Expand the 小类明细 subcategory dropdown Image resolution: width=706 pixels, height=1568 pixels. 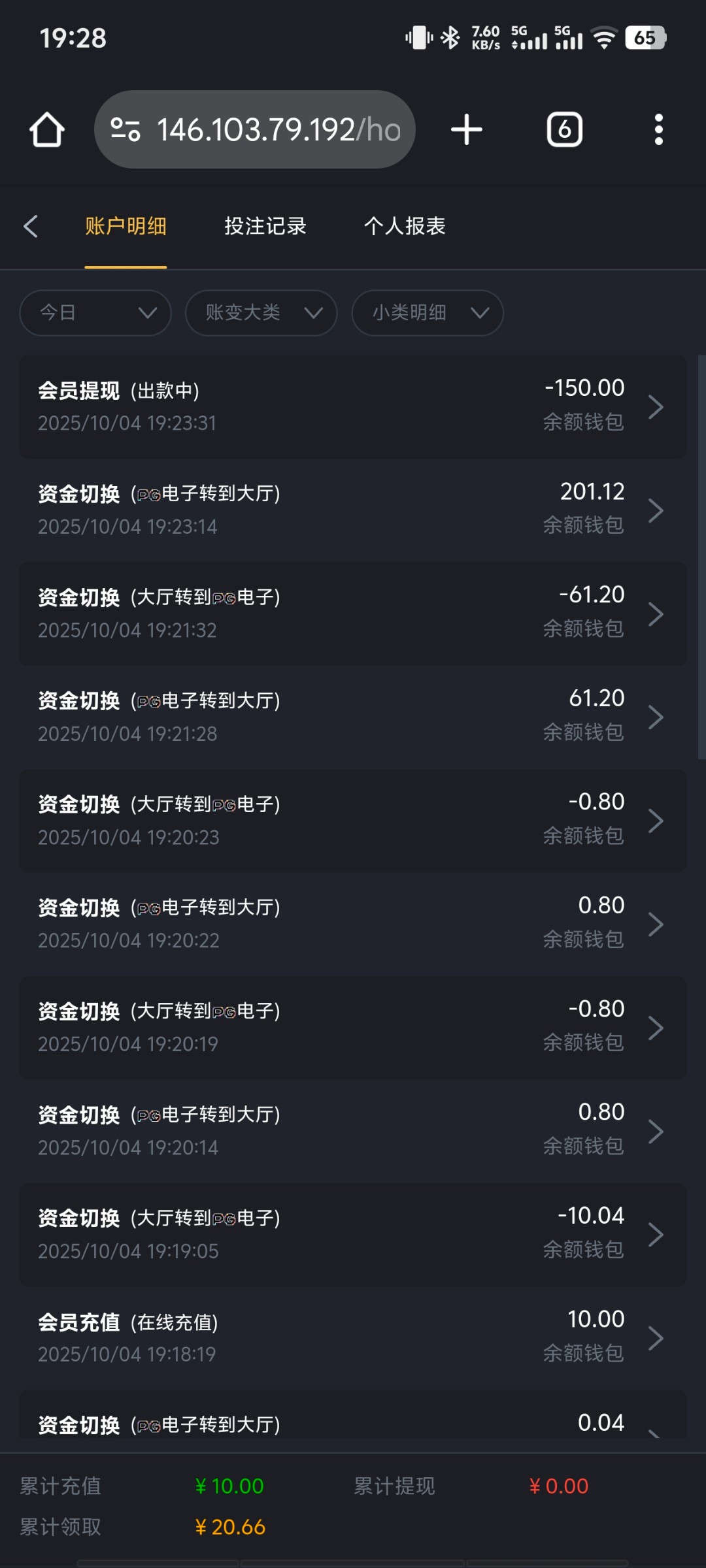(x=428, y=313)
